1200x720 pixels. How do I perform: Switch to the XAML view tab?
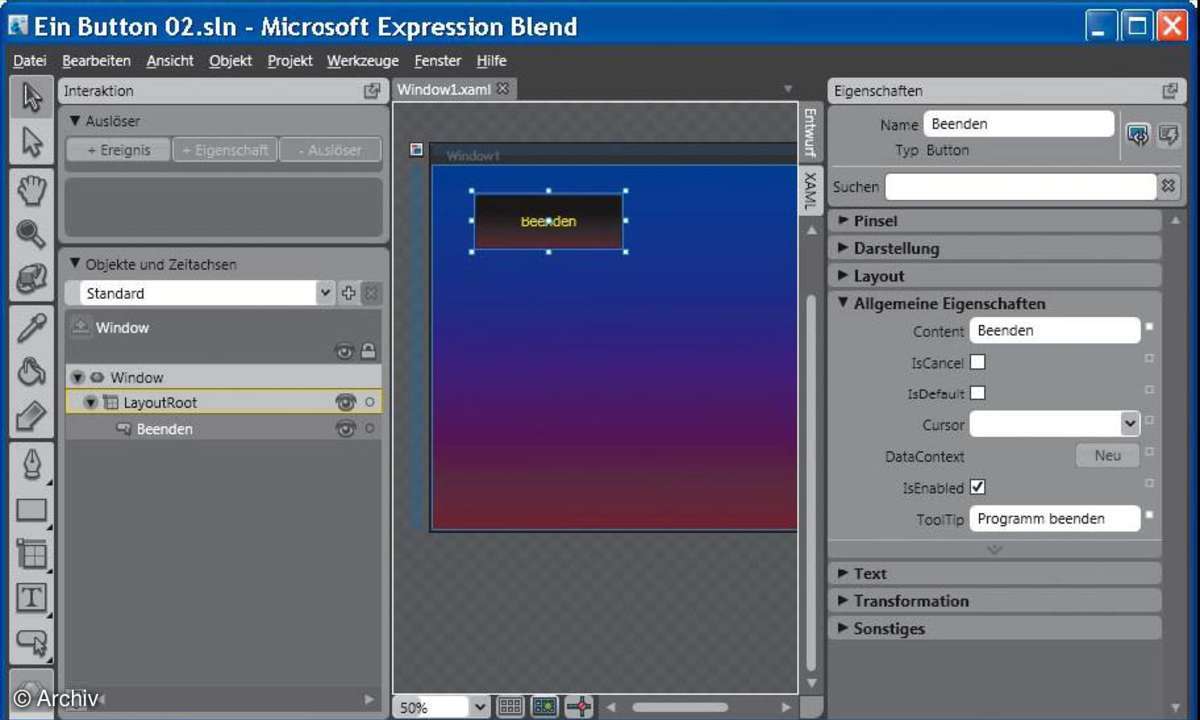[810, 189]
